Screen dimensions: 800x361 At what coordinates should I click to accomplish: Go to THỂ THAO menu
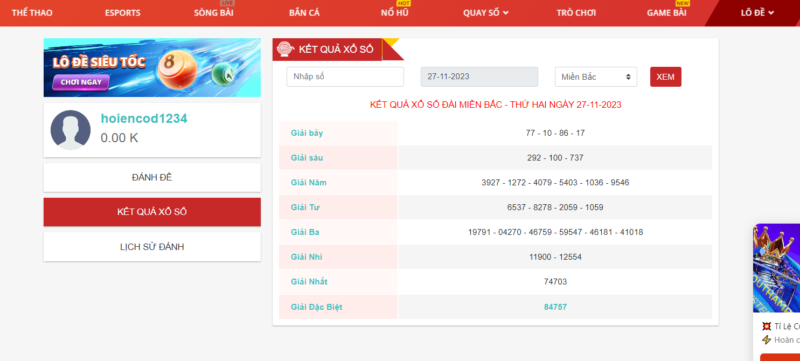point(32,13)
